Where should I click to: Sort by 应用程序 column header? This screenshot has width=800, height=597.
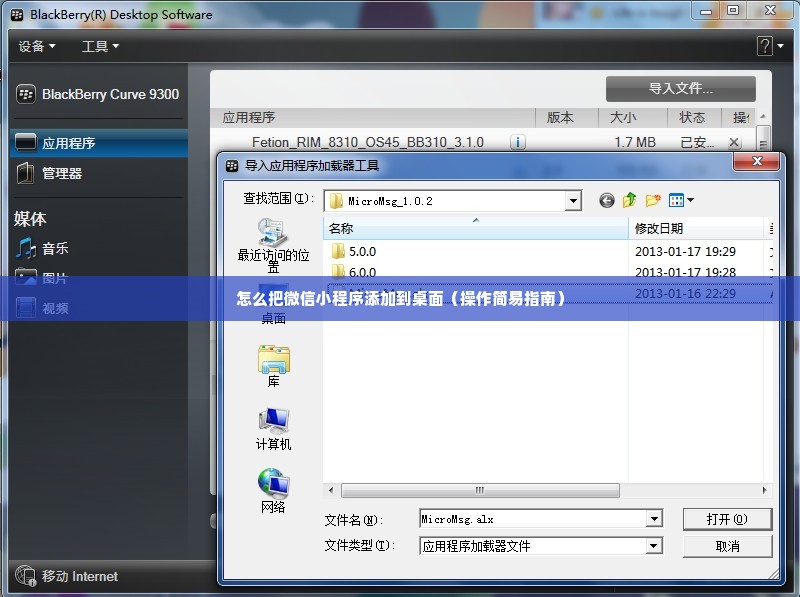coord(373,118)
